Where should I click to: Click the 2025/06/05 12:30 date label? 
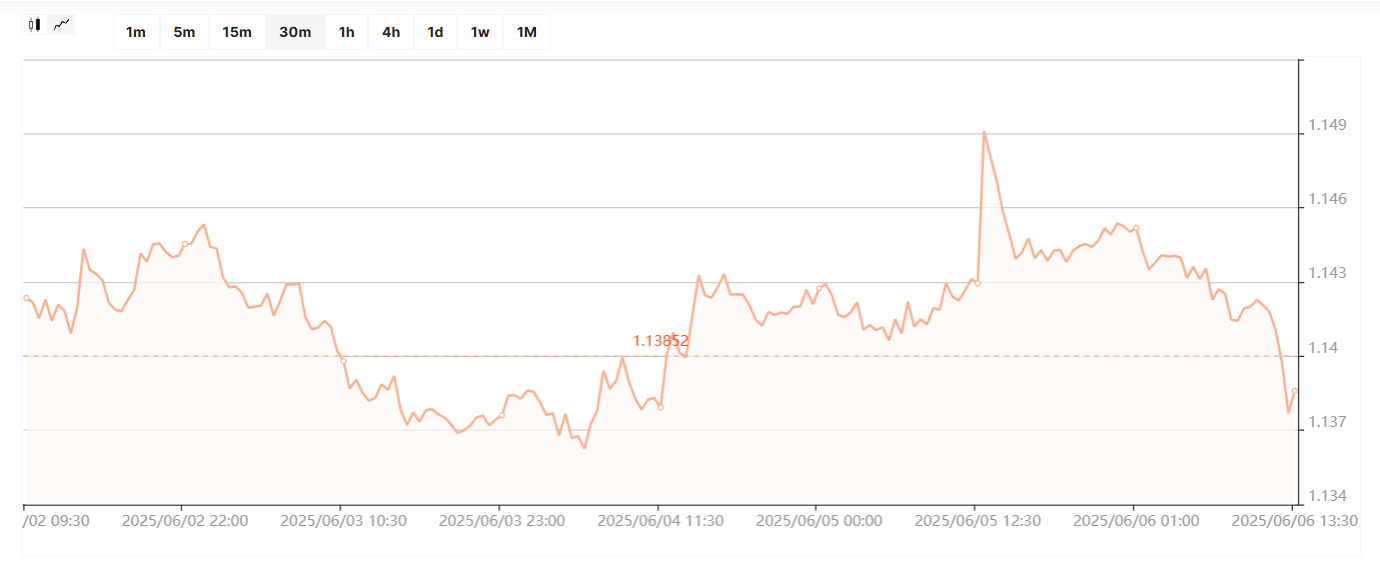977,521
